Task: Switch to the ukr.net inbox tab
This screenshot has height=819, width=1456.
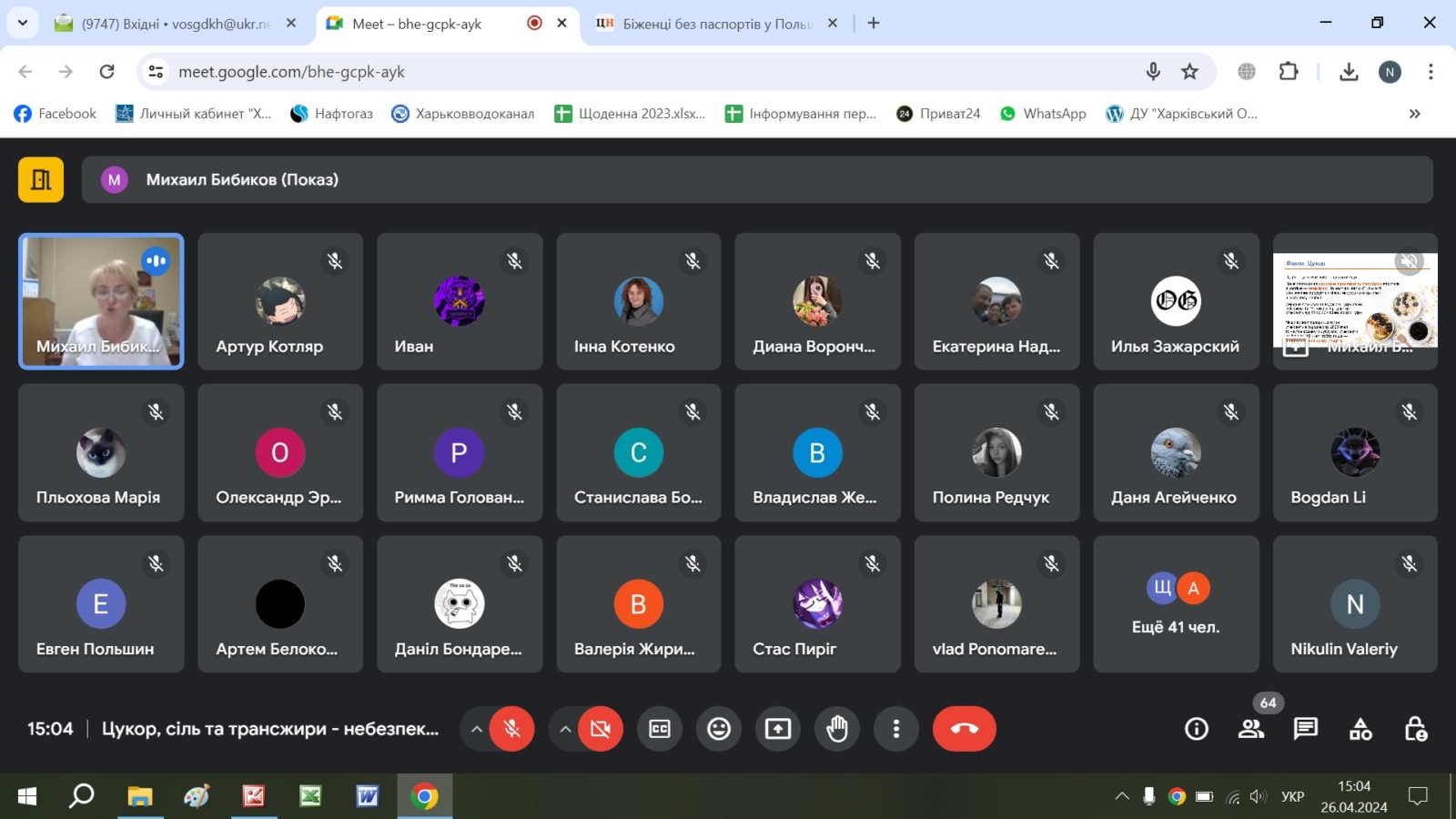Action: click(173, 24)
